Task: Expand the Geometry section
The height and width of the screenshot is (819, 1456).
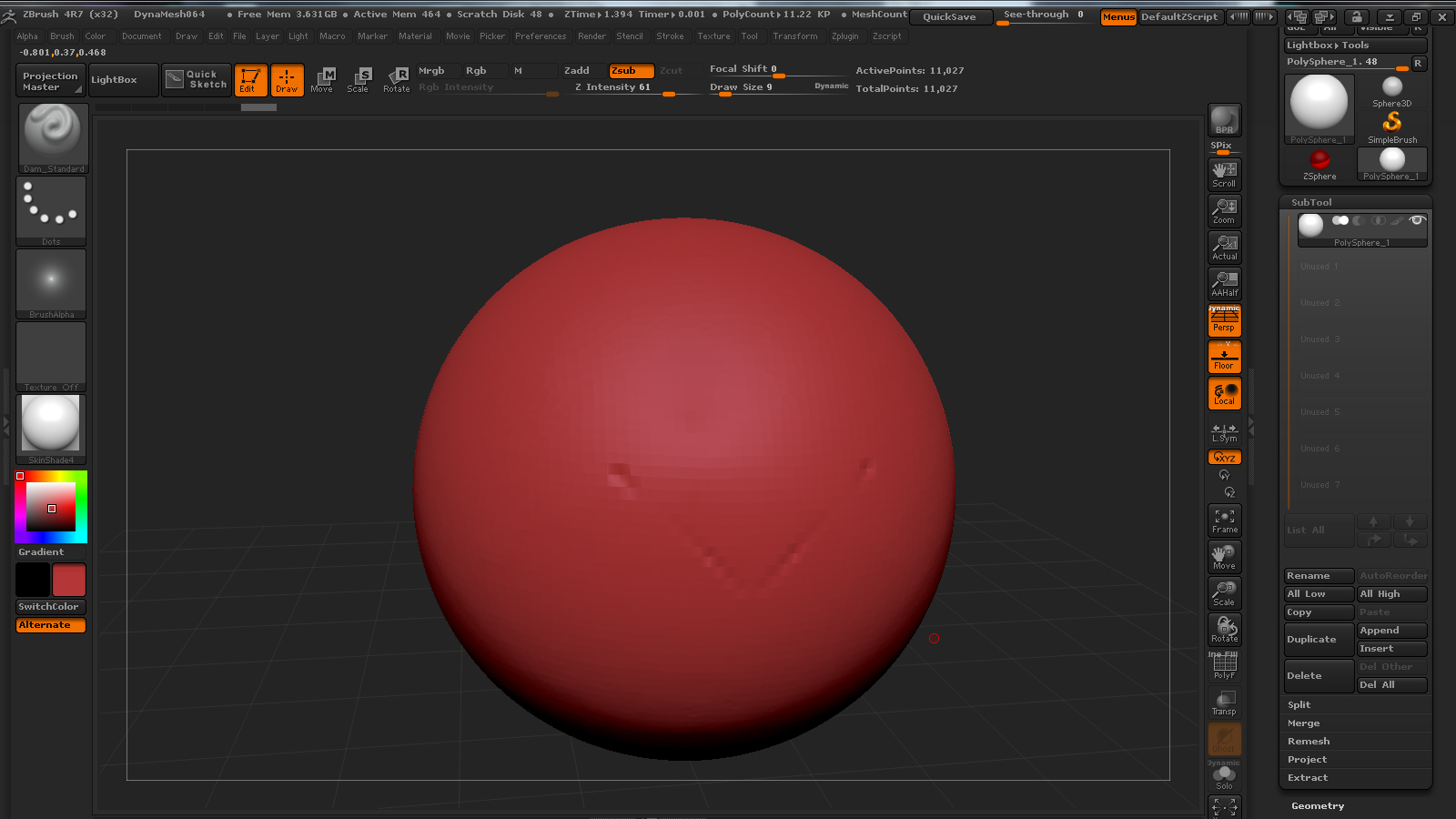Action: click(1317, 806)
